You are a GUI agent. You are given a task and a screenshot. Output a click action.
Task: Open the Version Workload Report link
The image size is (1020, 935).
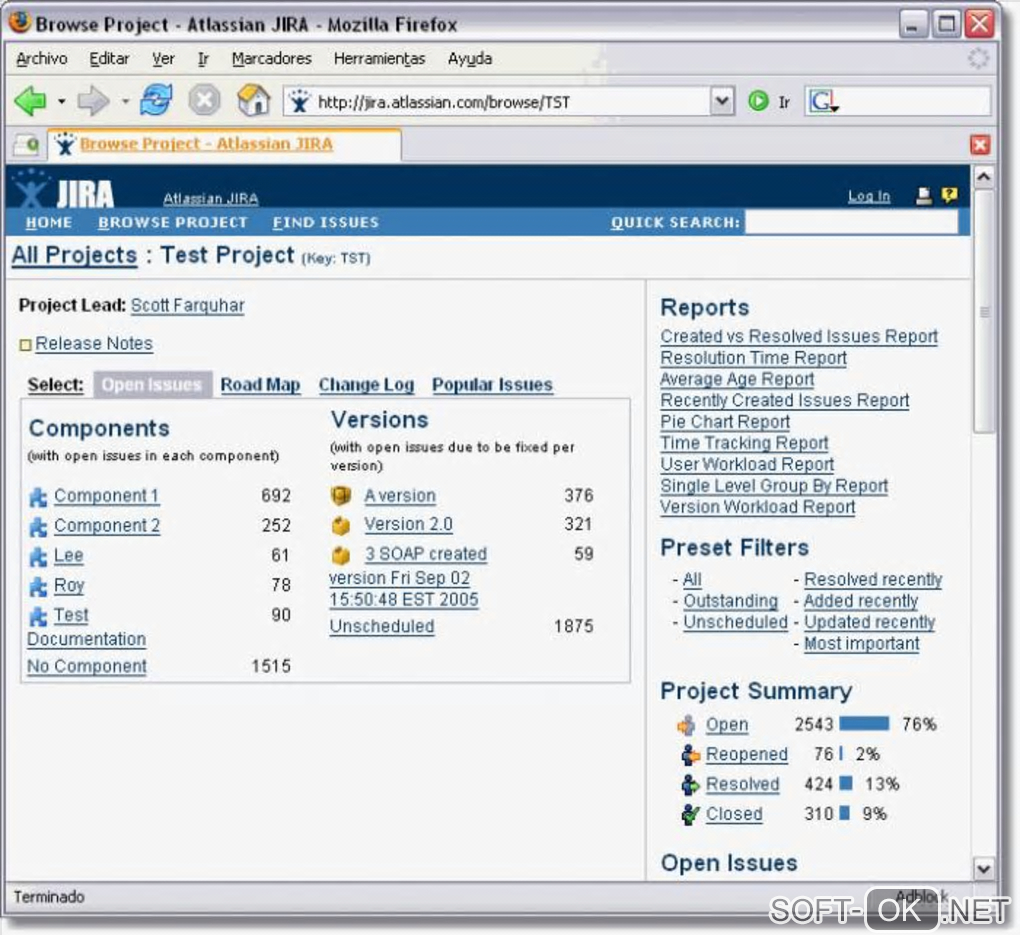[x=757, y=507]
